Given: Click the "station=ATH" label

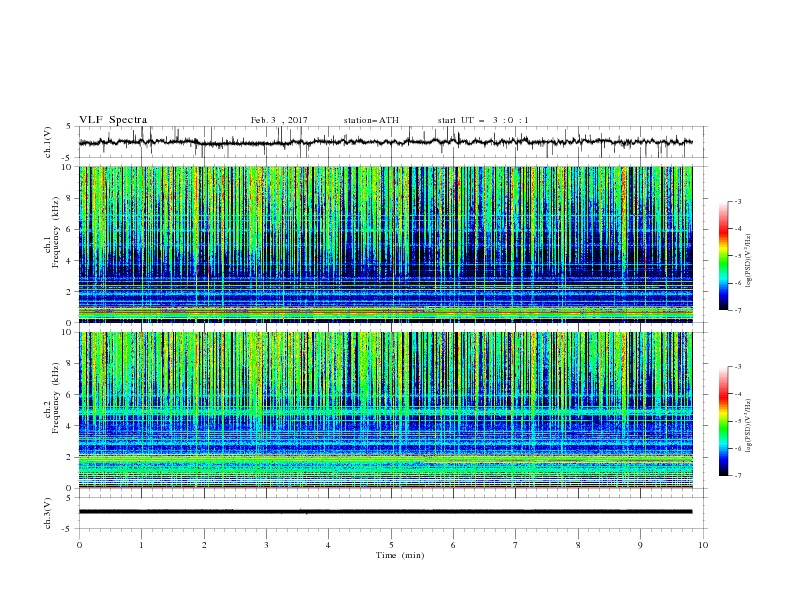Looking at the screenshot, I should coord(371,120).
